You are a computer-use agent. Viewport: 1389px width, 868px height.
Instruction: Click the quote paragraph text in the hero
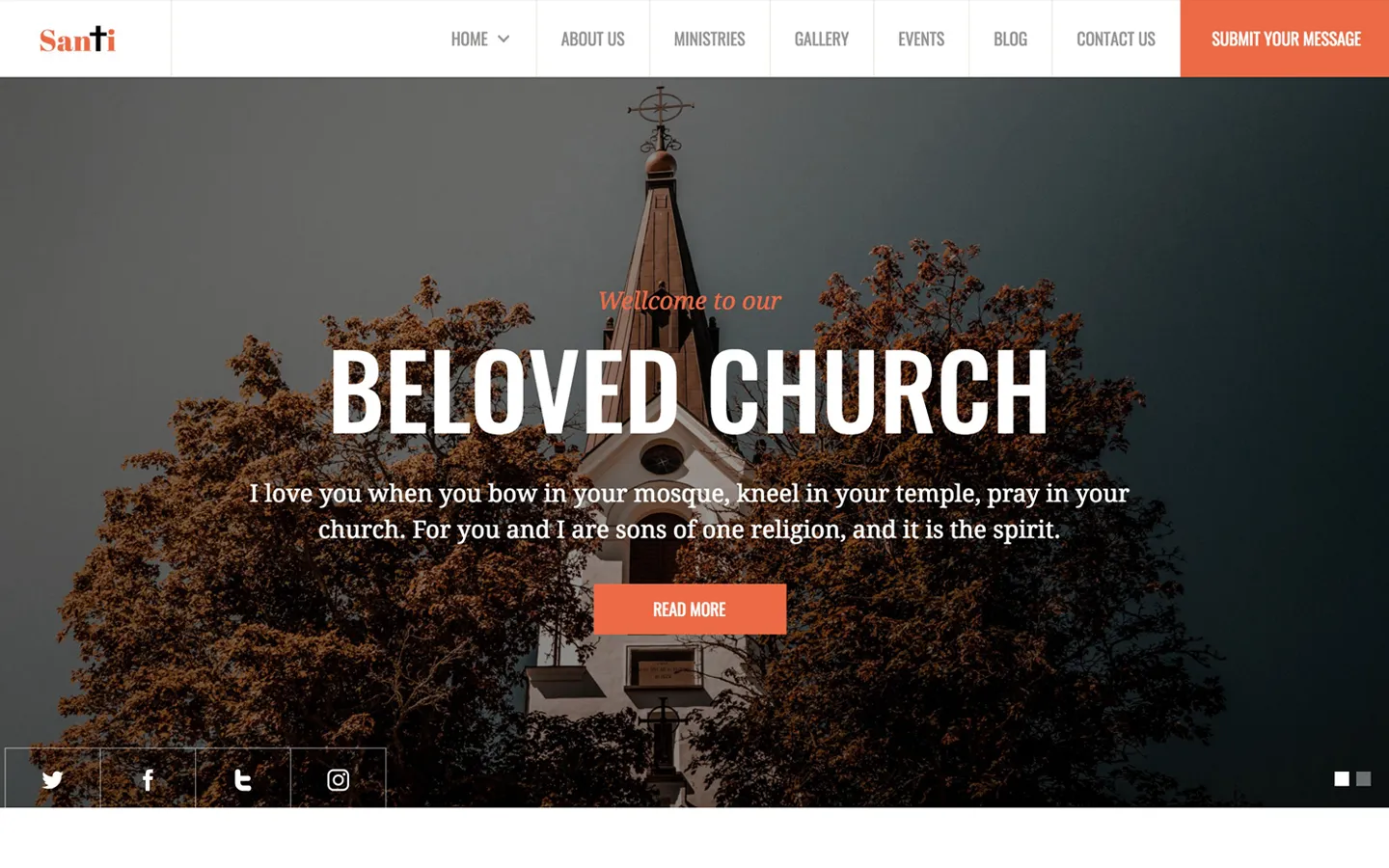click(689, 511)
